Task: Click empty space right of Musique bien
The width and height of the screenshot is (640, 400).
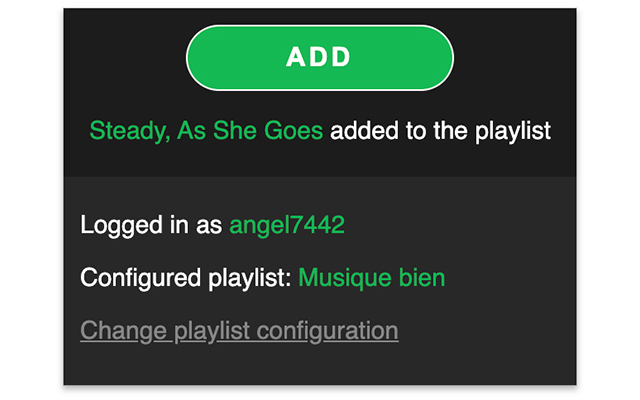Action: [510, 277]
